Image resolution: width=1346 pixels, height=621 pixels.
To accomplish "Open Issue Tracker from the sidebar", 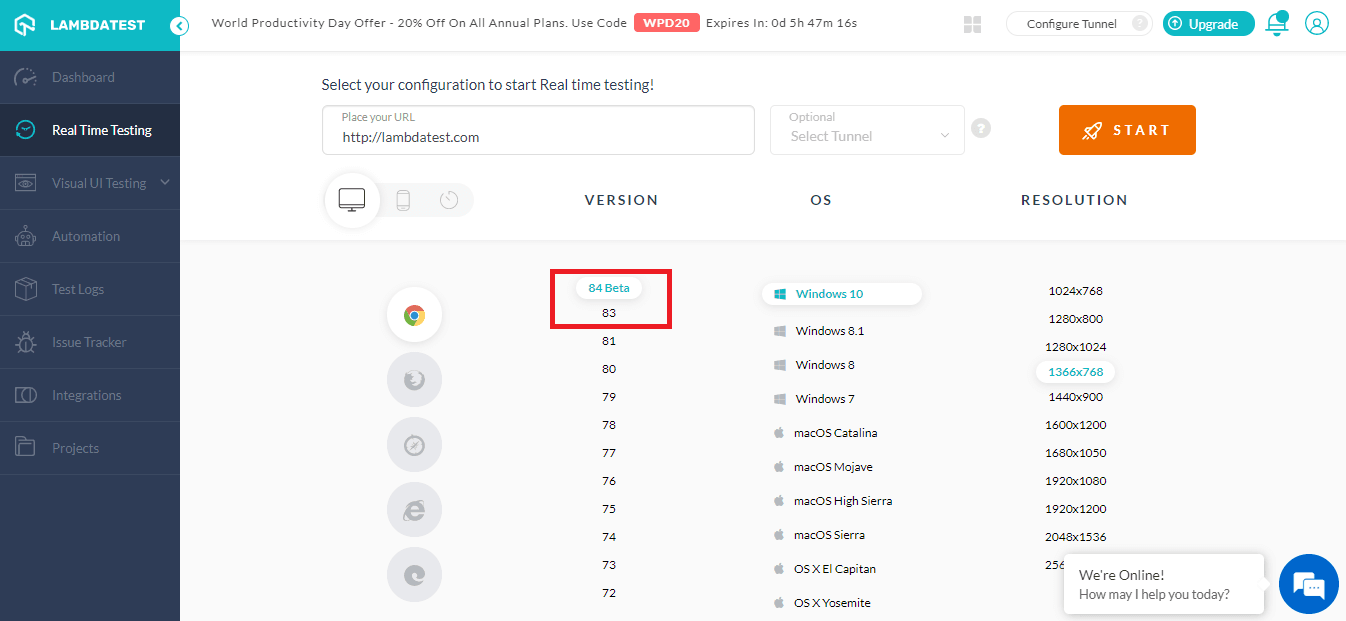I will [x=90, y=341].
